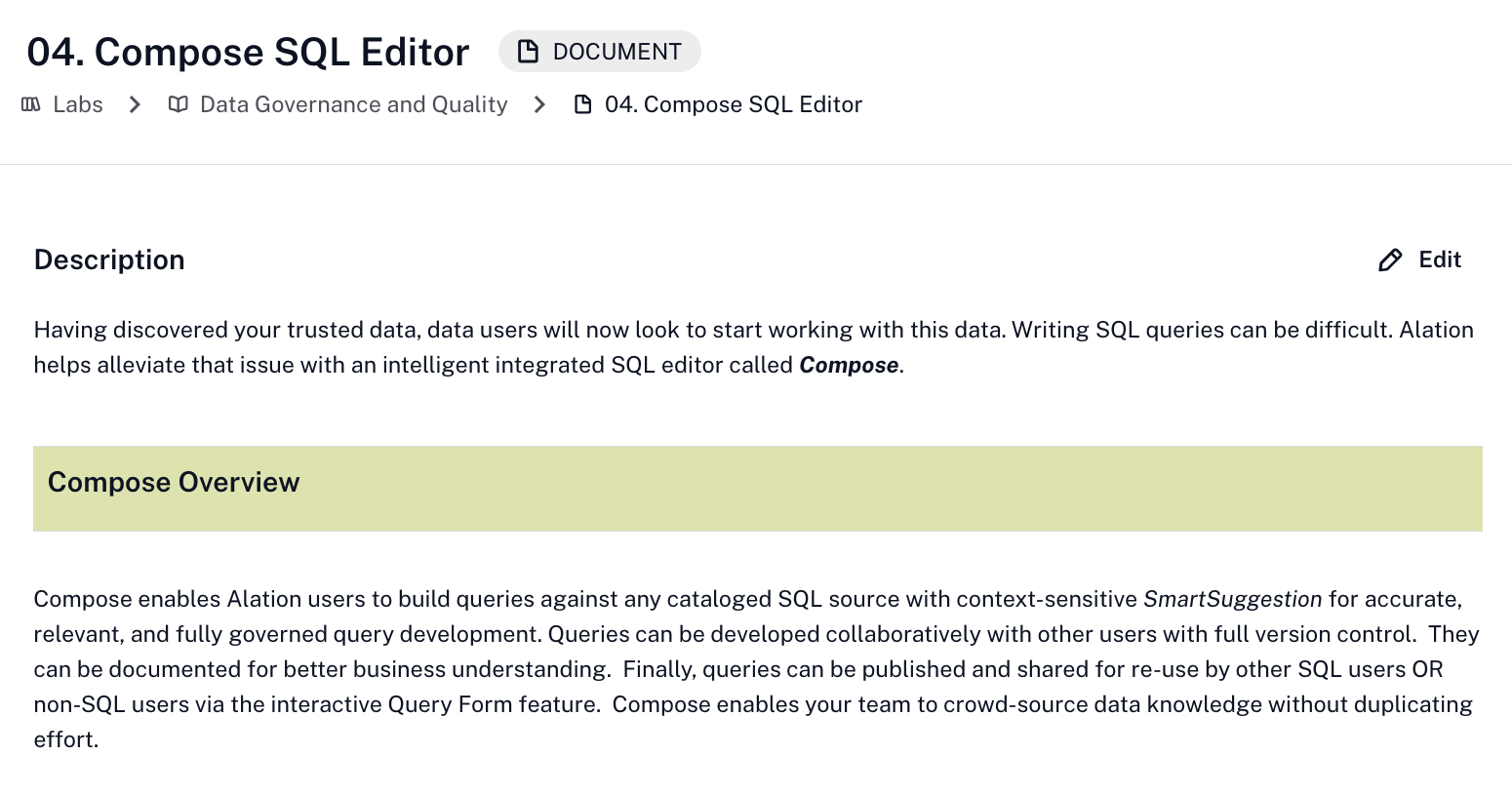Screen dimensions: 1512x796
Task: Select the 04. Compose SQL Editor breadcrumb
Action: 734,104
